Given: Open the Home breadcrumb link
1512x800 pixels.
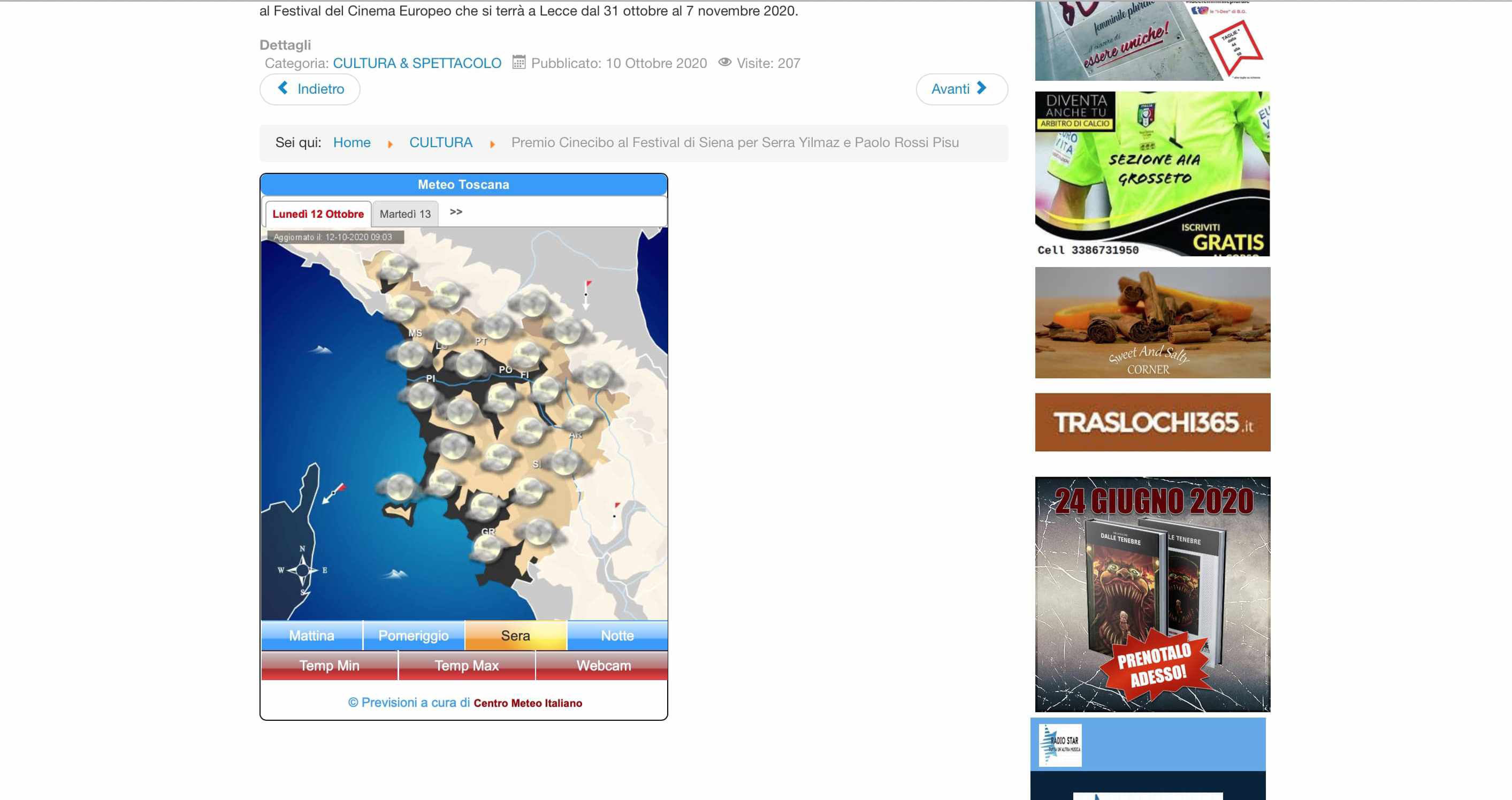Looking at the screenshot, I should coord(352,143).
